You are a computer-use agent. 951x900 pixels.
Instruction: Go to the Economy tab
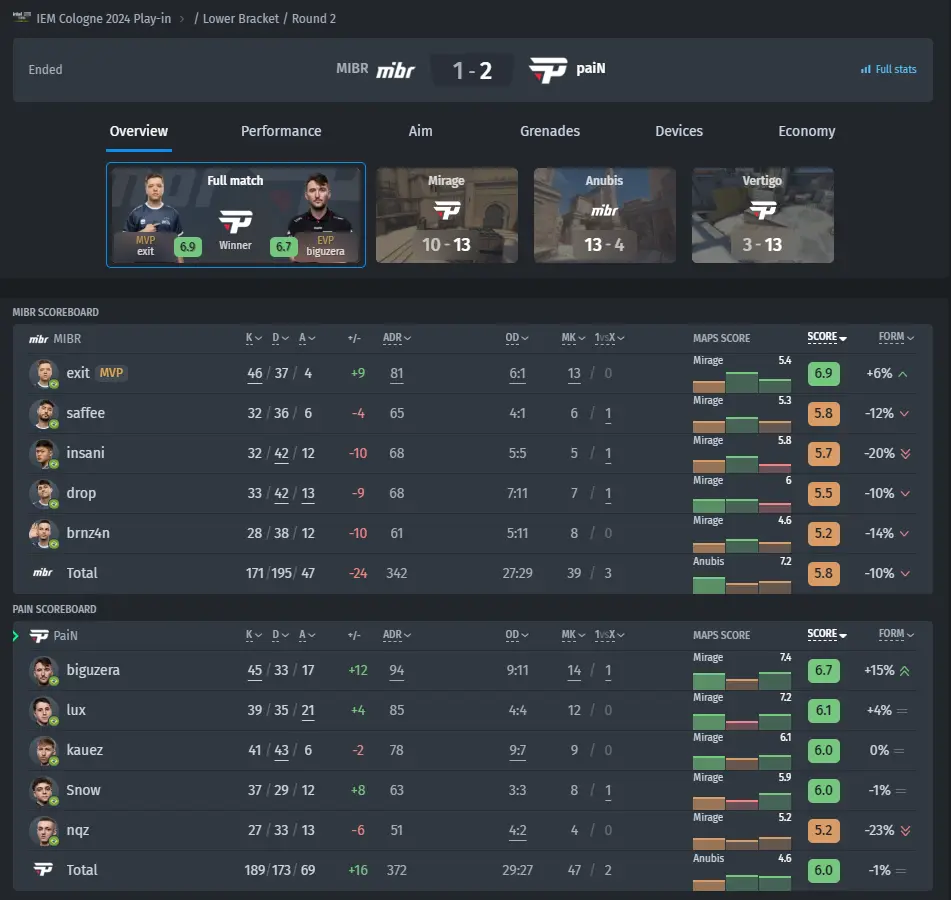click(807, 132)
